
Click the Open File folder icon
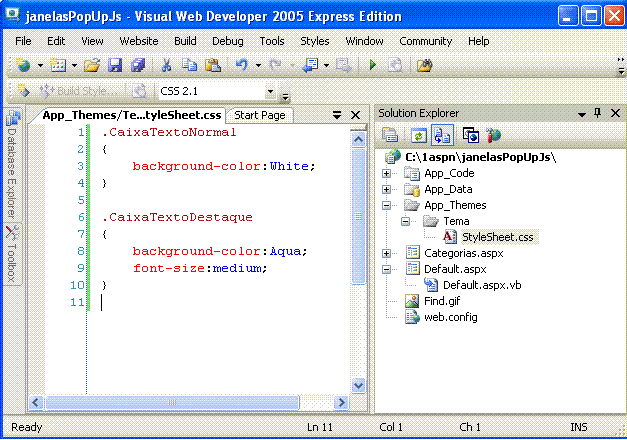coord(92,65)
